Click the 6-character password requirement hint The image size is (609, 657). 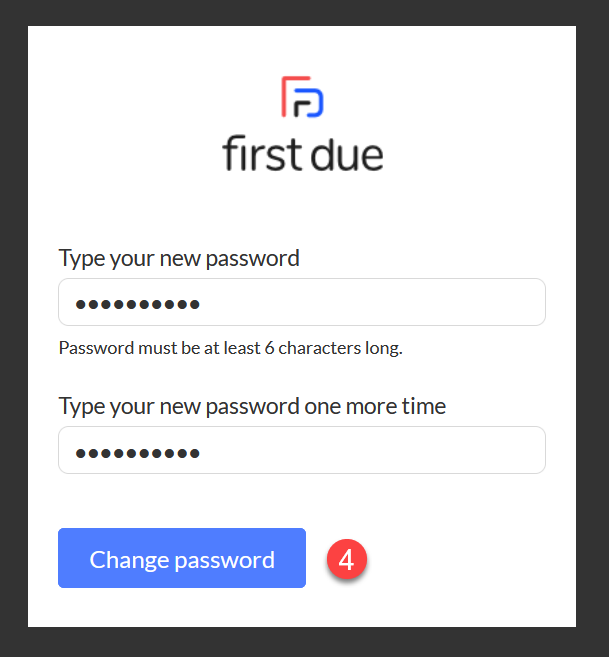pos(231,348)
